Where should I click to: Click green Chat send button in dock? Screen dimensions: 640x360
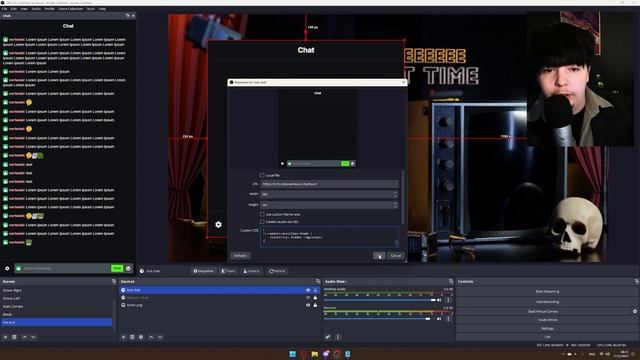(x=117, y=268)
